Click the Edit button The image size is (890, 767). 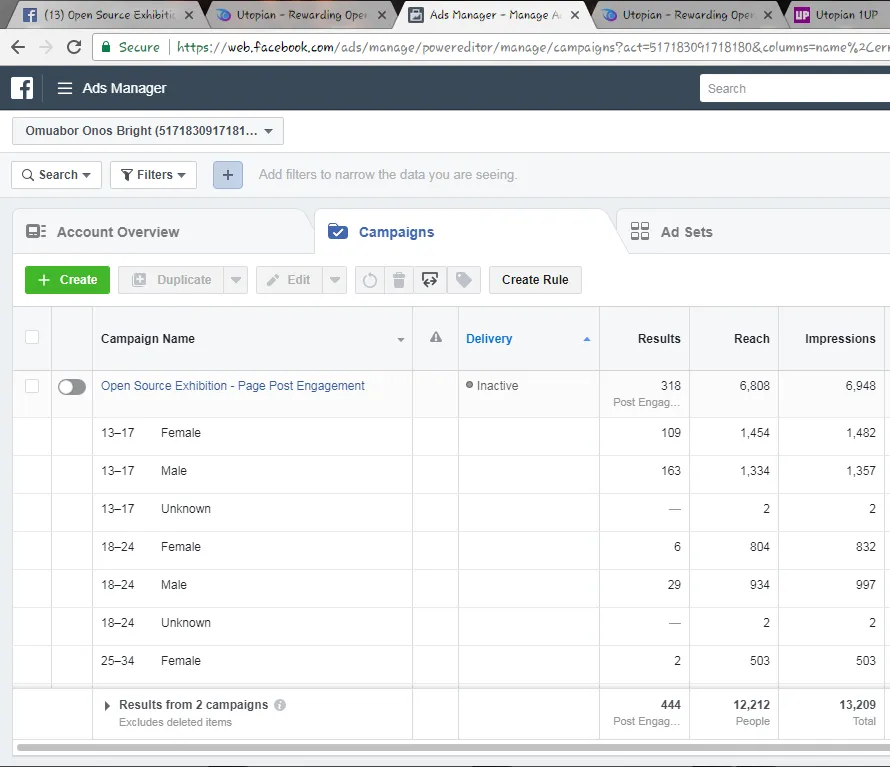289,280
